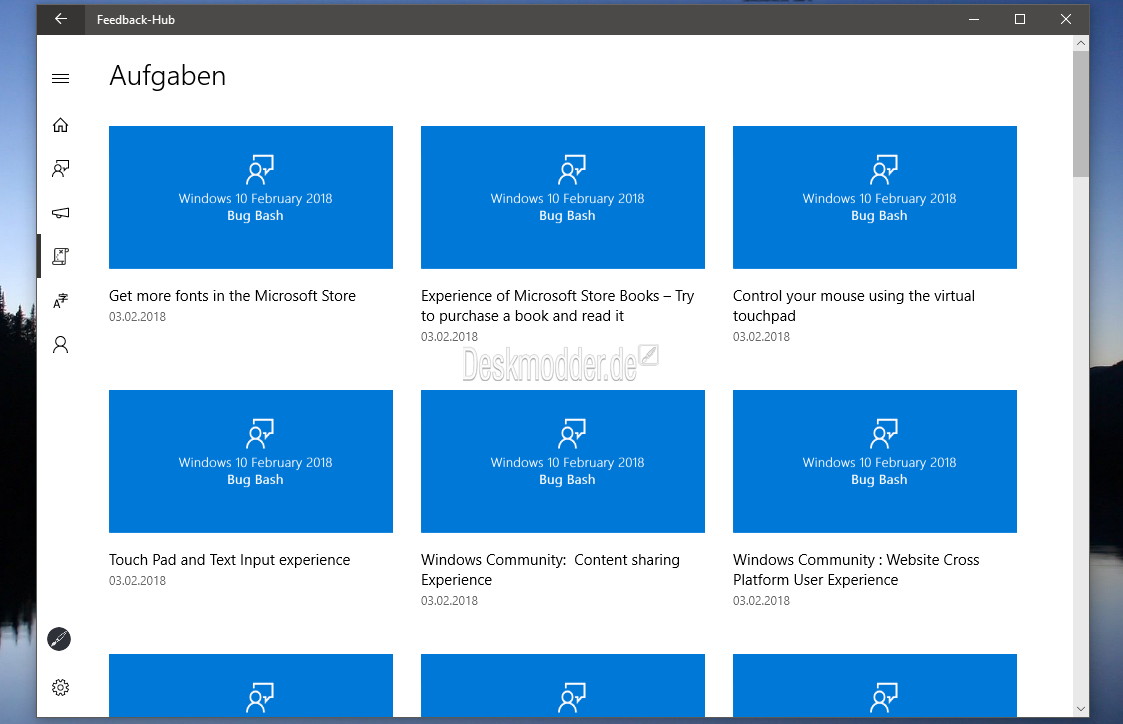Open Achievements via the letter A sidebar icon
The height and width of the screenshot is (724, 1123).
point(61,301)
